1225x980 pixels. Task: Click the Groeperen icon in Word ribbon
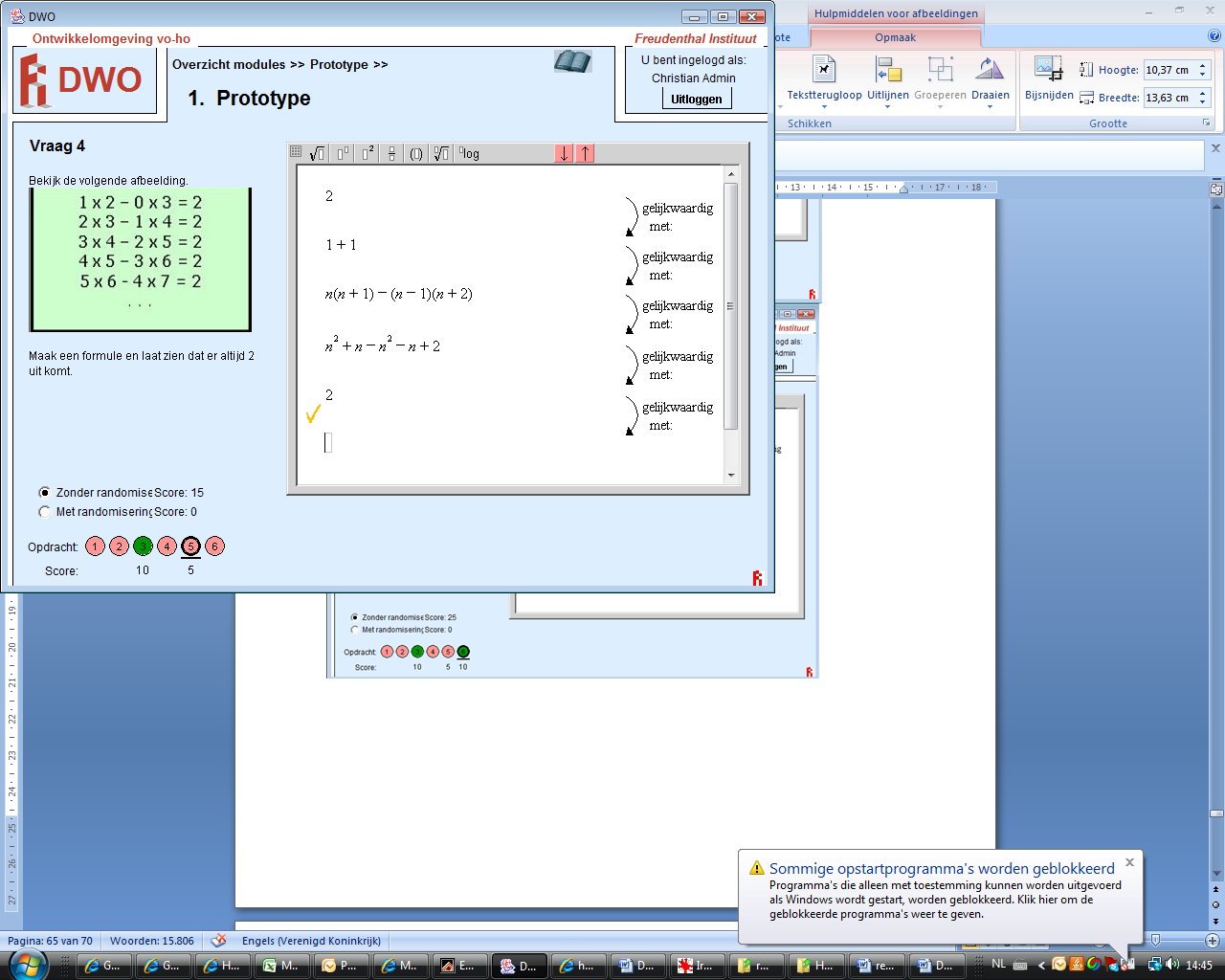point(941,69)
